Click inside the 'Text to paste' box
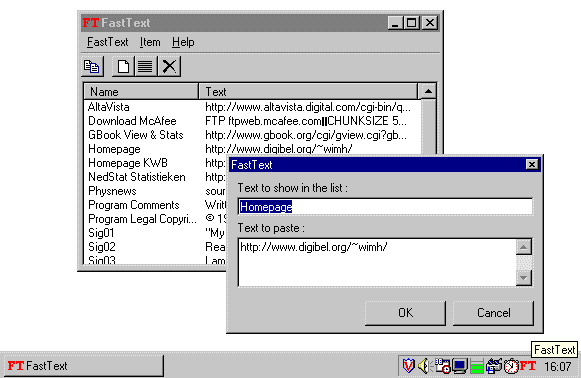This screenshot has width=581, height=378. click(377, 263)
